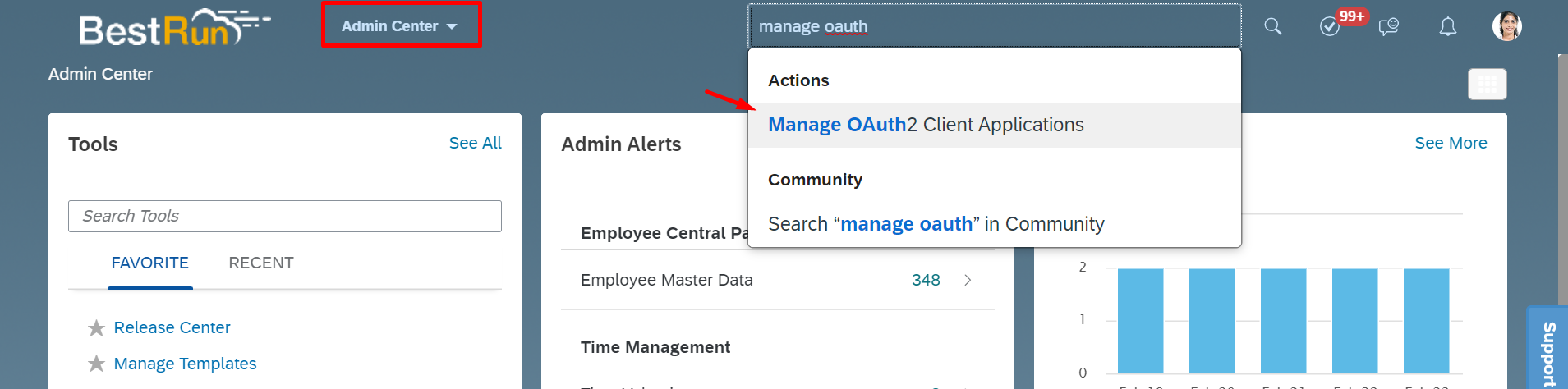Open the Release Center link
This screenshot has width=1568, height=389.
click(x=172, y=327)
